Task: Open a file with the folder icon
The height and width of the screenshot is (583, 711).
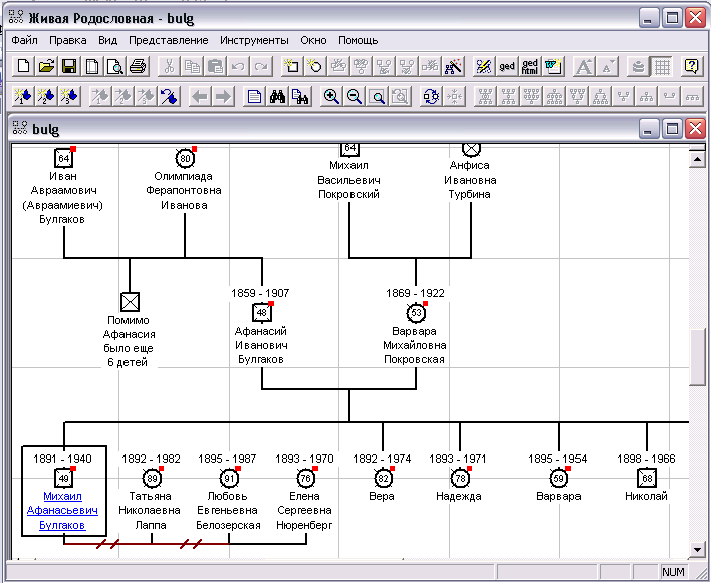Action: point(46,67)
